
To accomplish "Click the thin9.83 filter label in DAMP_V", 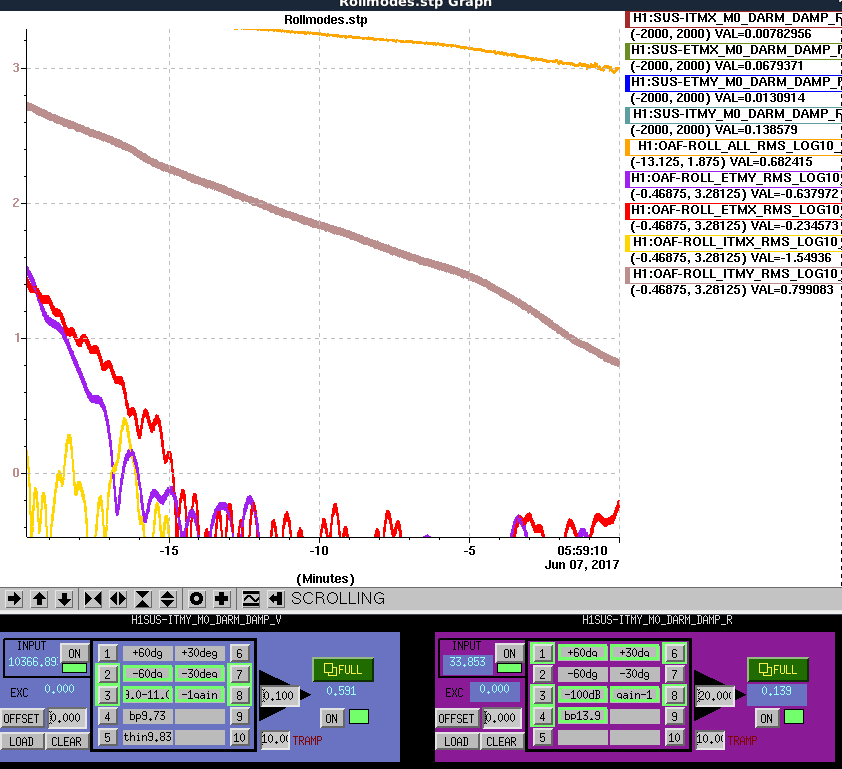I will 148,737.
